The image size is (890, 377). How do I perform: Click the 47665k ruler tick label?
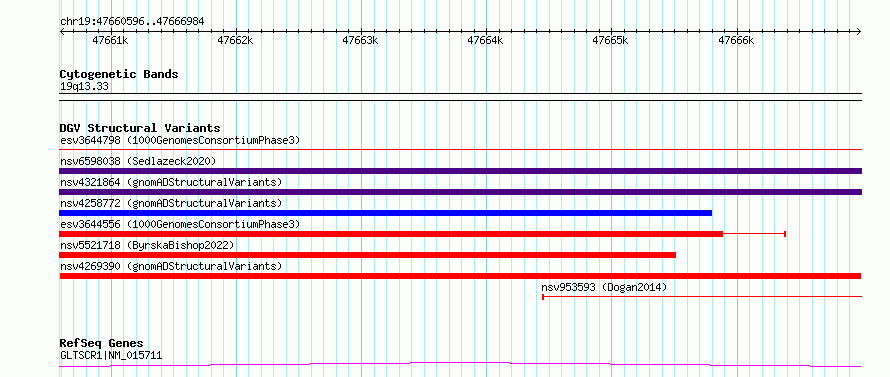coord(610,40)
